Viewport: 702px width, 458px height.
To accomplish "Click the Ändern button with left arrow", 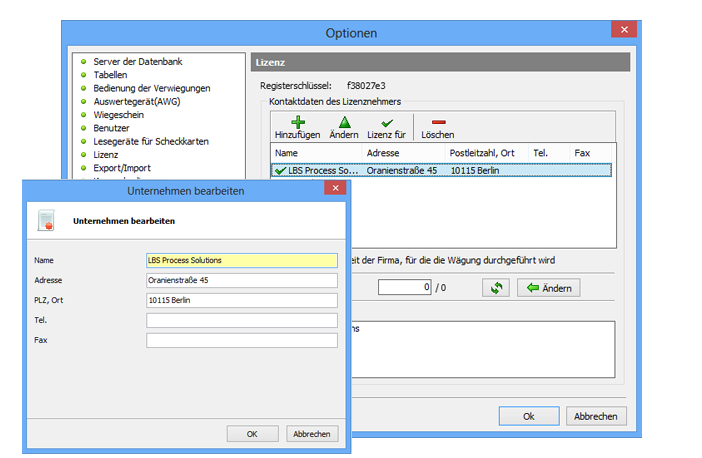I will click(548, 288).
